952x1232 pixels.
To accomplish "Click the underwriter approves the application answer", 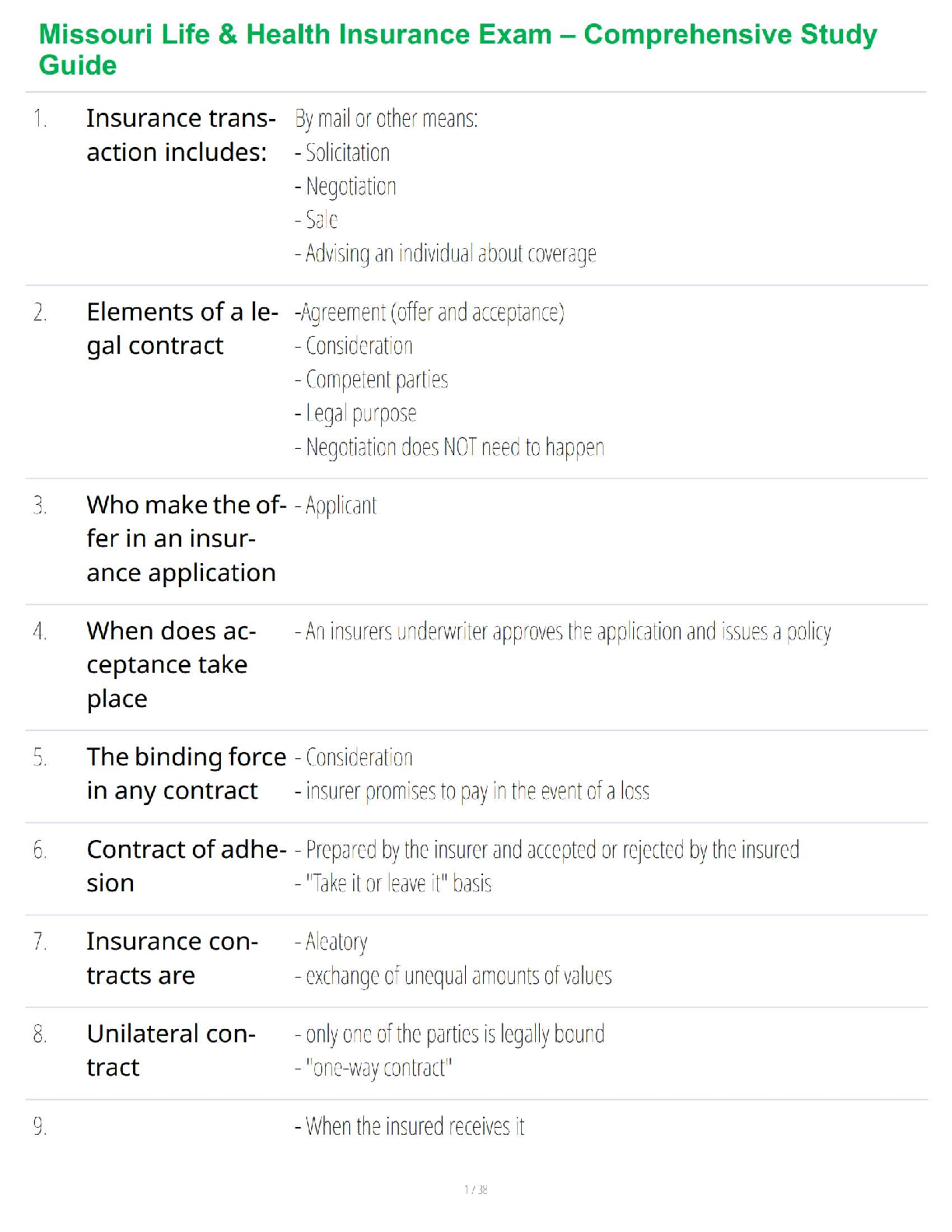I will [x=563, y=632].
